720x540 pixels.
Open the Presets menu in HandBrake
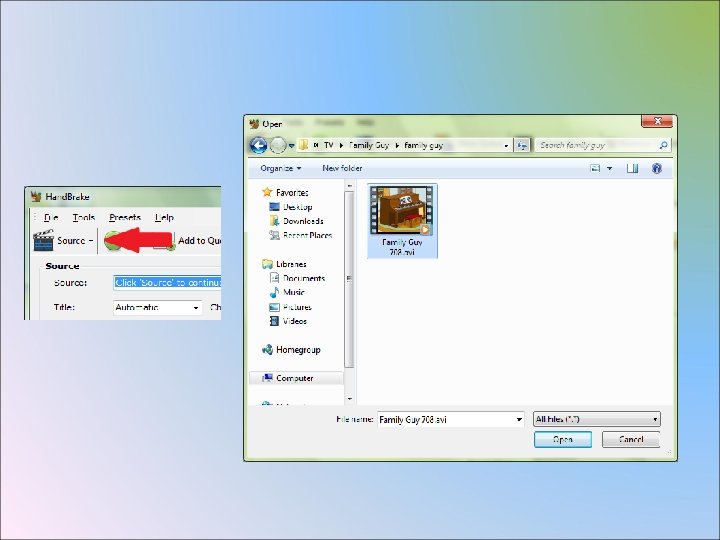click(125, 217)
